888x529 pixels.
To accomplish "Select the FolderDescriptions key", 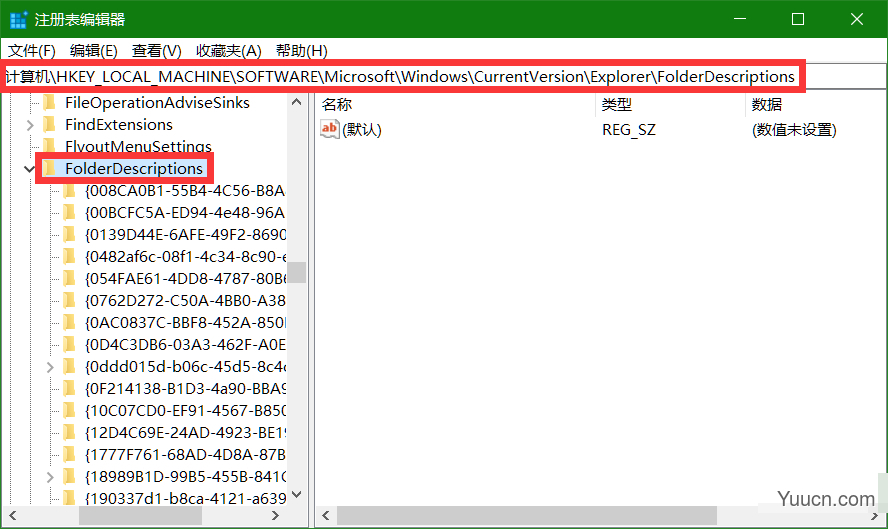I will click(134, 168).
